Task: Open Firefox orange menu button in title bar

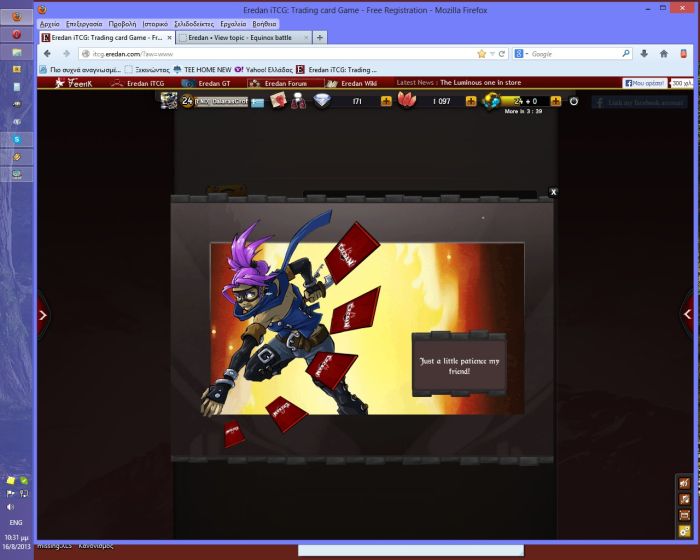Action: [42, 10]
